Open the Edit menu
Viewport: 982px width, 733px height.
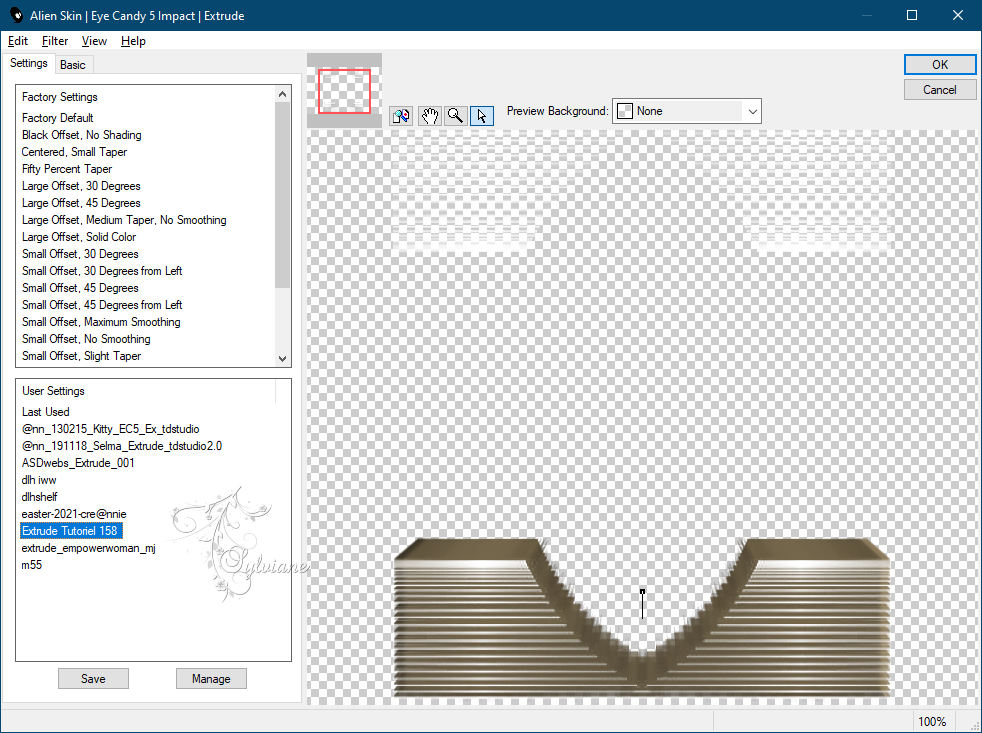pyautogui.click(x=18, y=41)
